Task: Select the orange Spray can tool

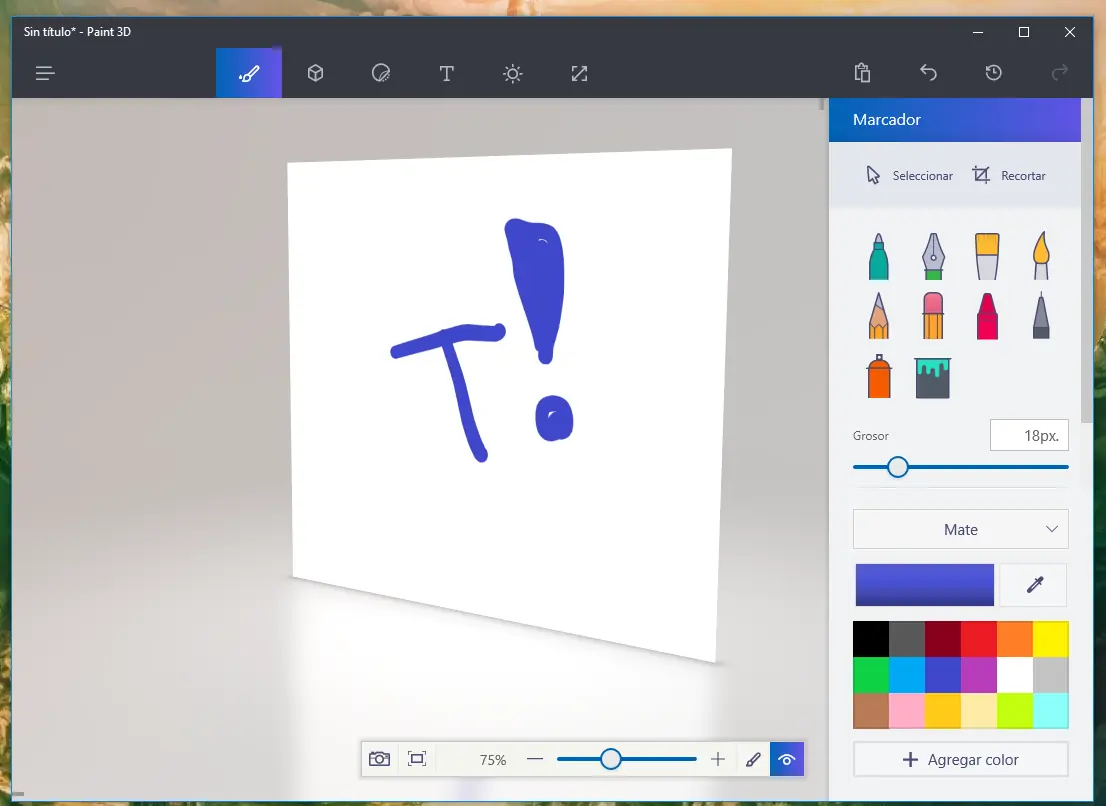Action: (x=879, y=377)
